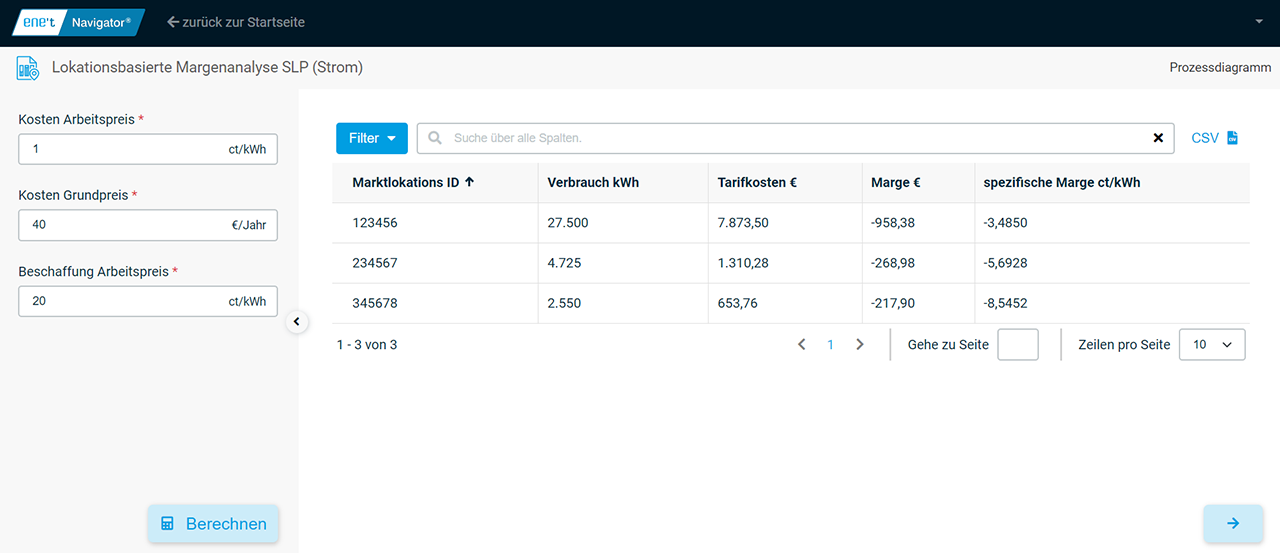The width and height of the screenshot is (1280, 553).
Task: Open the Prozessdiagramm link
Action: coord(1220,68)
